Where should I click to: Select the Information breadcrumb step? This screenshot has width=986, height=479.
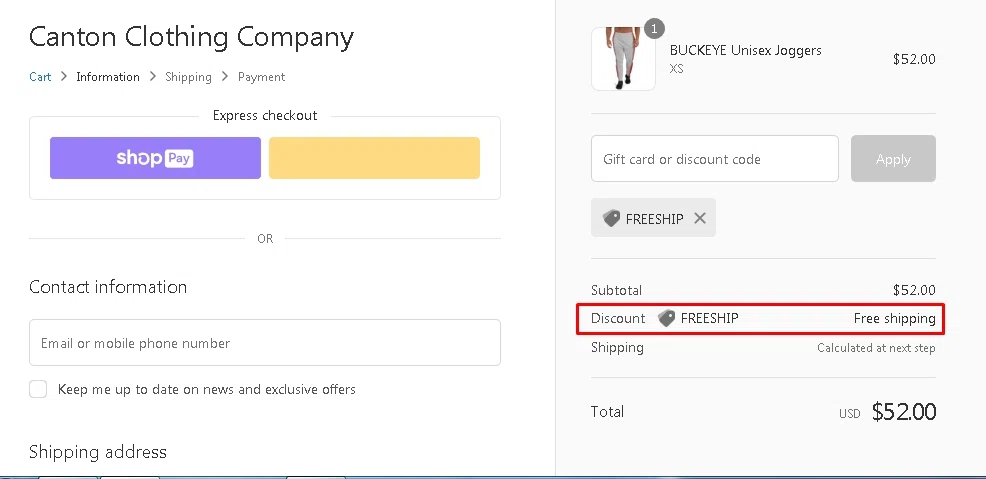(x=108, y=77)
